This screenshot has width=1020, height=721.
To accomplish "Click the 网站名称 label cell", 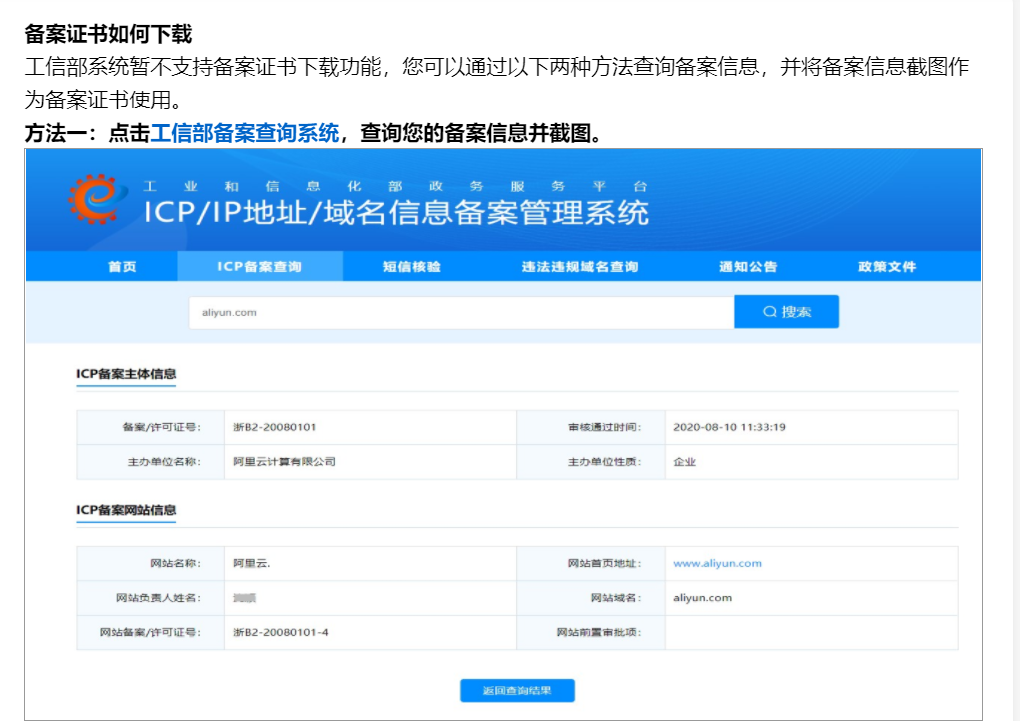I will [150, 564].
